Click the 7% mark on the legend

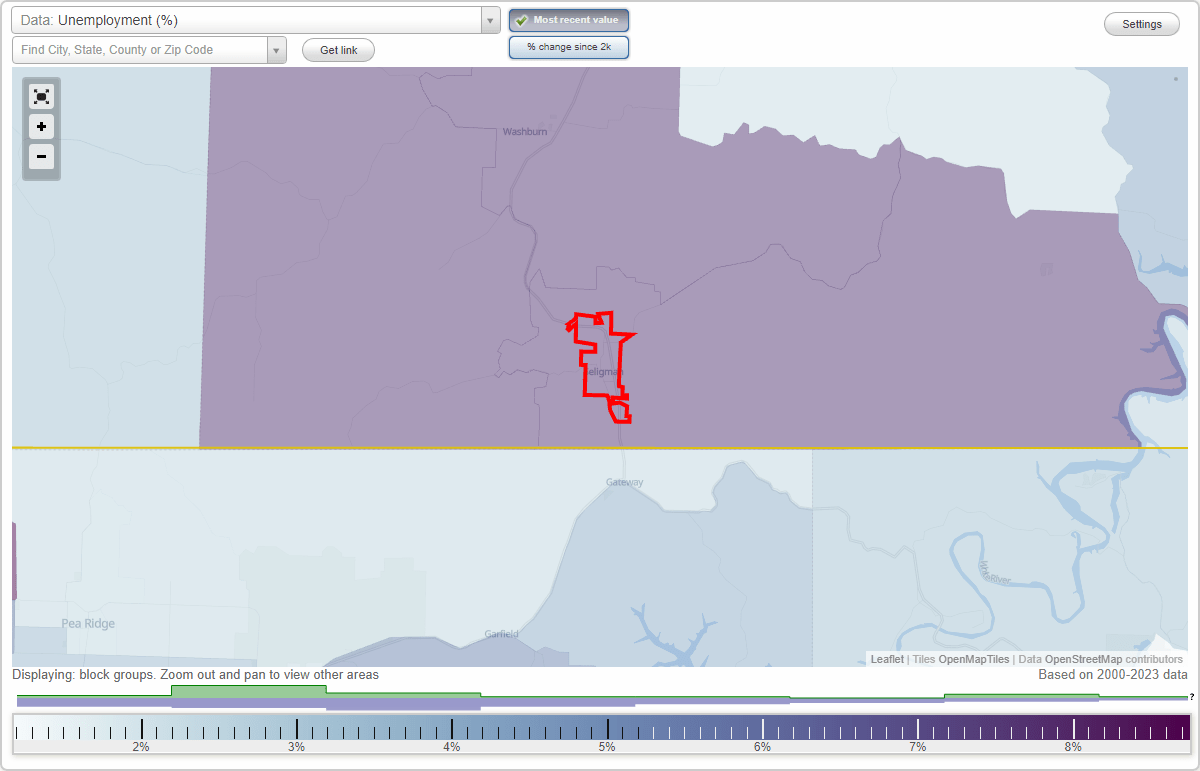coord(918,747)
